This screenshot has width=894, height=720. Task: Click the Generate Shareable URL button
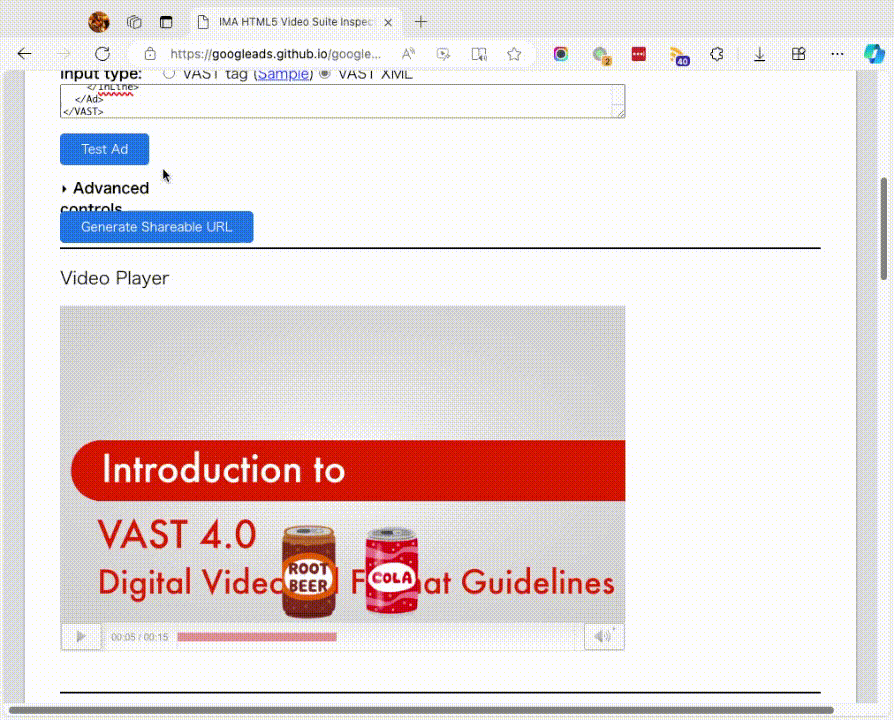(157, 227)
